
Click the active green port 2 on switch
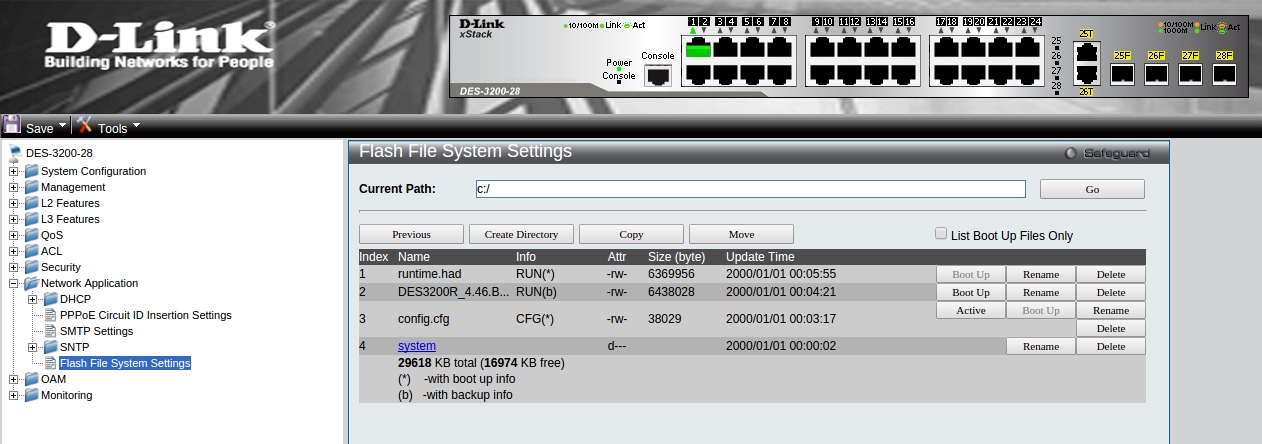click(x=698, y=49)
